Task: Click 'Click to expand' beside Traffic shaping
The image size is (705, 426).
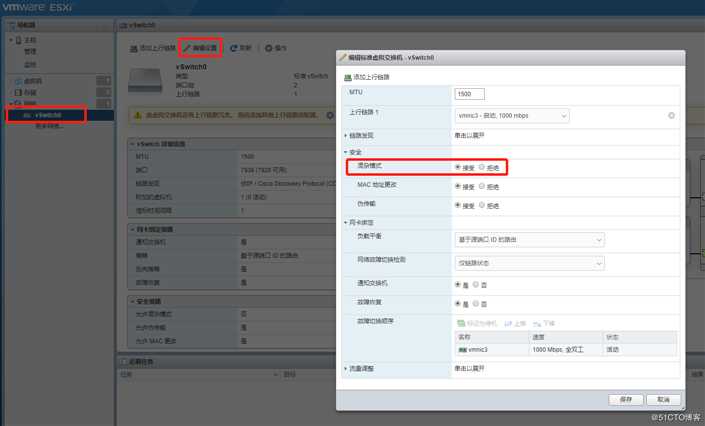Action: click(x=469, y=368)
